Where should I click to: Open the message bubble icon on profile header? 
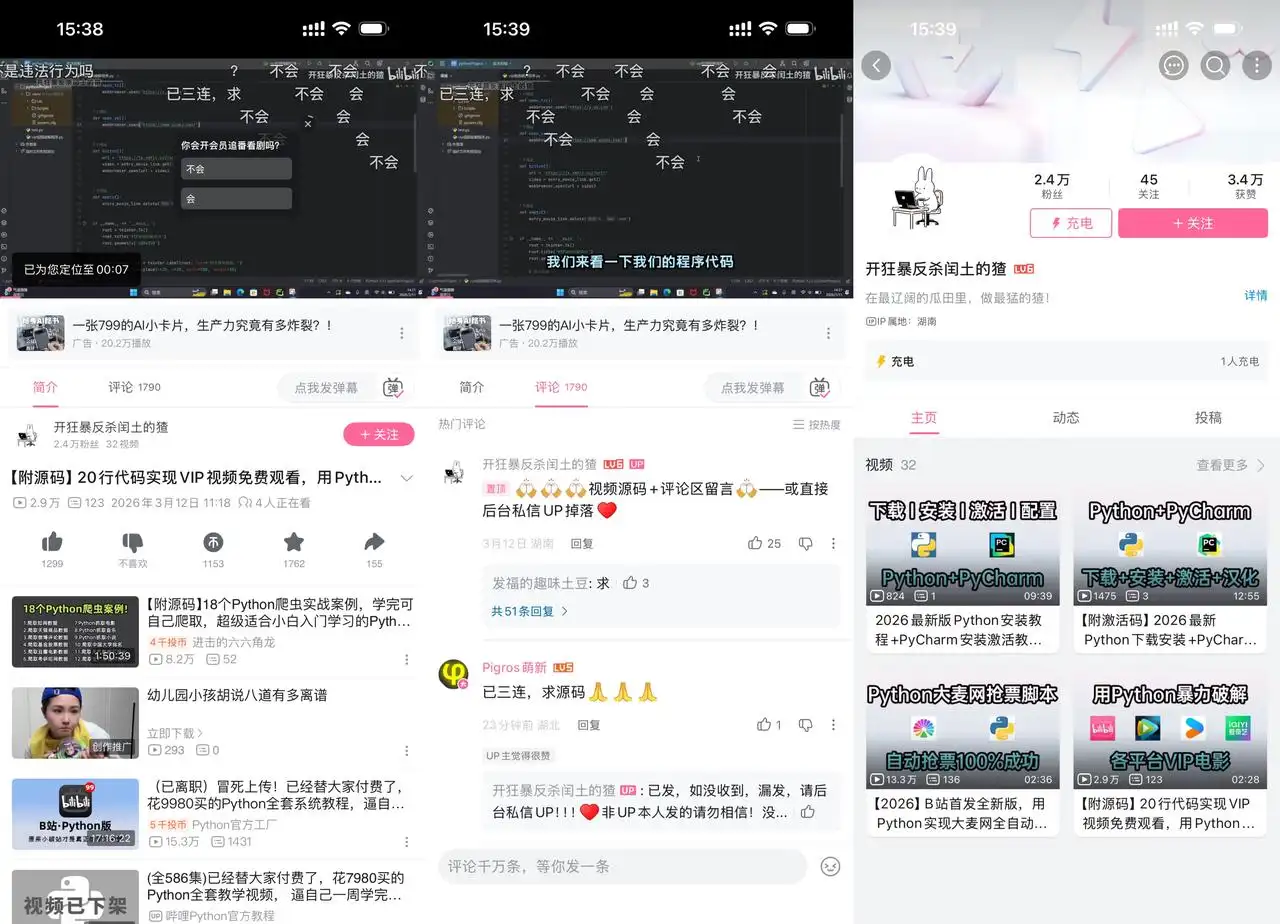click(1173, 66)
